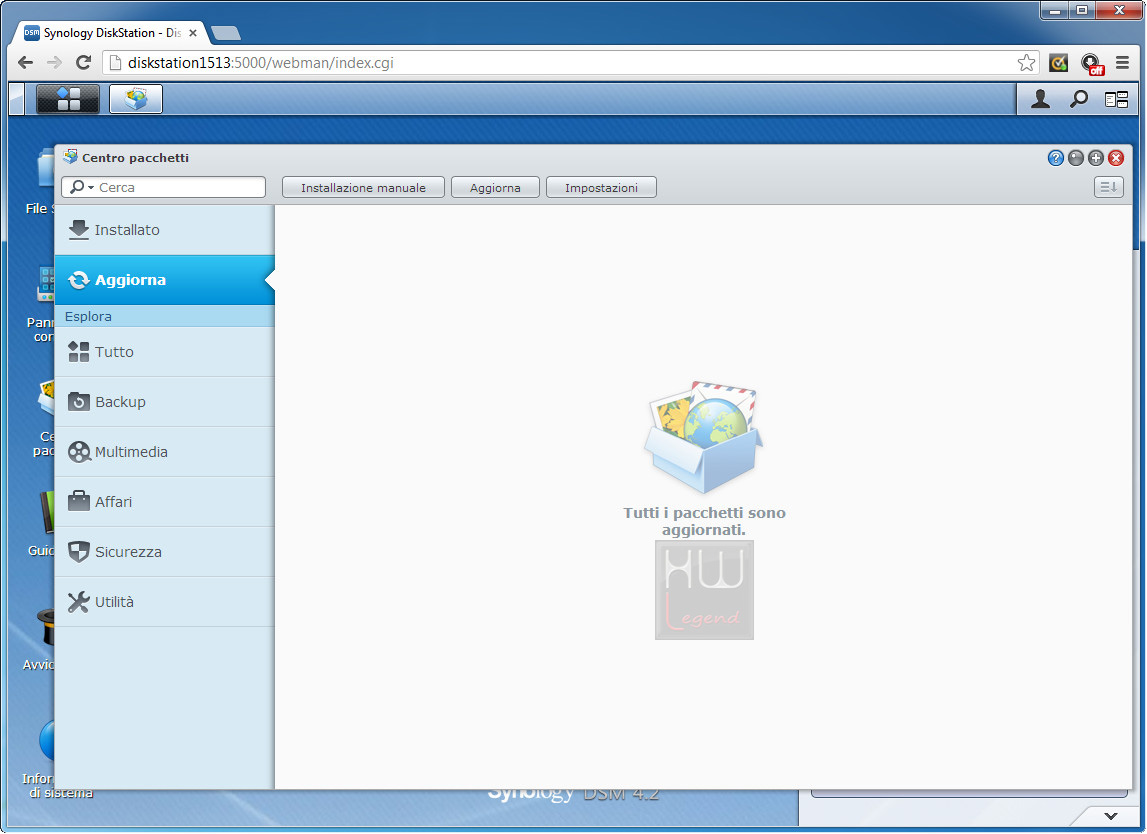Screen dimensions: 1147x834
Task: Expand the chevron at the bottom right corner
Action: pos(1110,816)
